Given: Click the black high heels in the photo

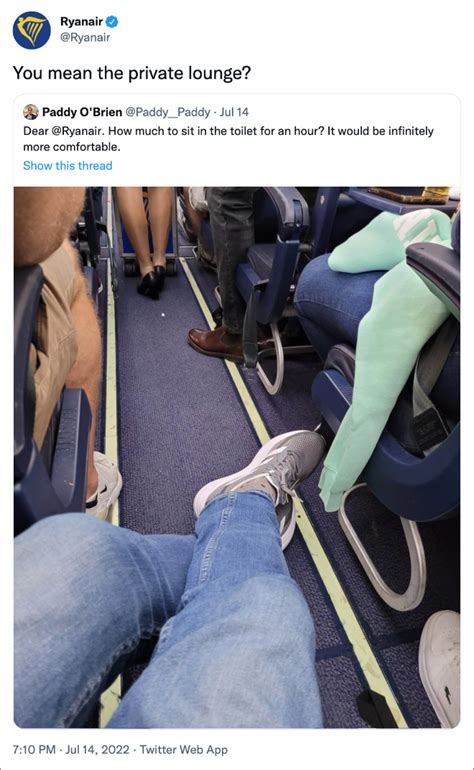Looking at the screenshot, I should [x=152, y=282].
